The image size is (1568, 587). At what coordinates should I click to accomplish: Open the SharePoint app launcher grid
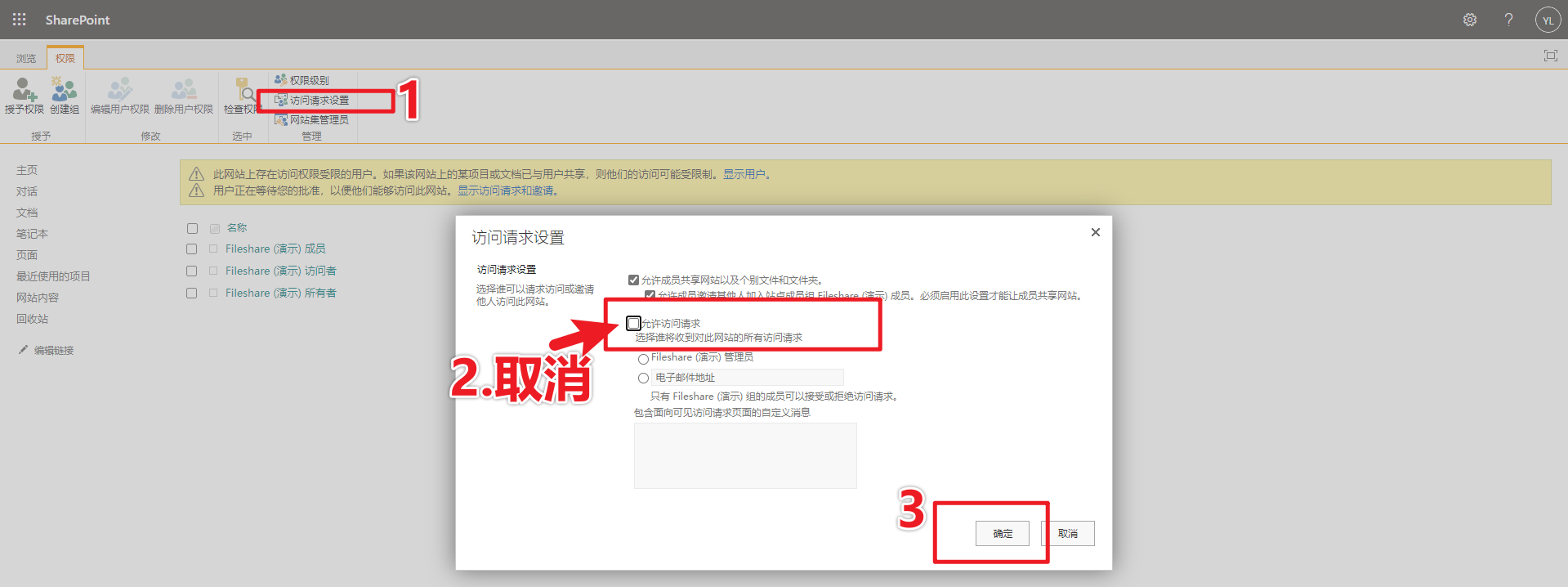coord(20,20)
